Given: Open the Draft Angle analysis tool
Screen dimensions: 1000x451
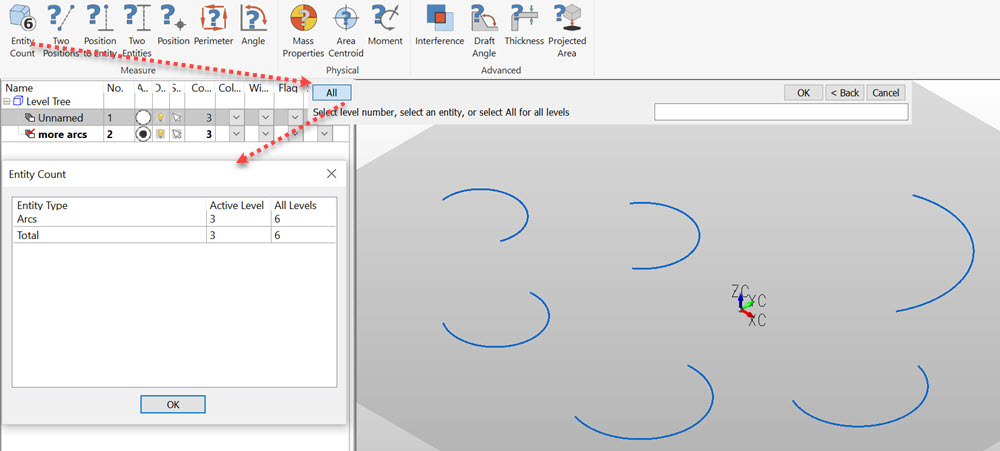Looking at the screenshot, I should click(484, 31).
